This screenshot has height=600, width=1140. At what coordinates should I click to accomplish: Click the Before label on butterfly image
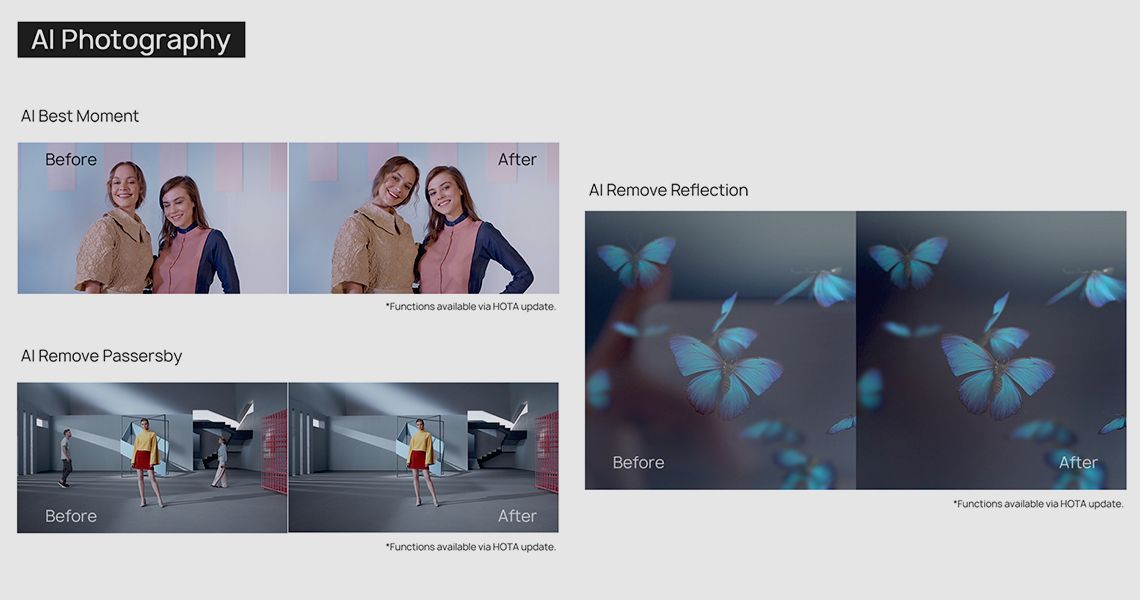(638, 463)
